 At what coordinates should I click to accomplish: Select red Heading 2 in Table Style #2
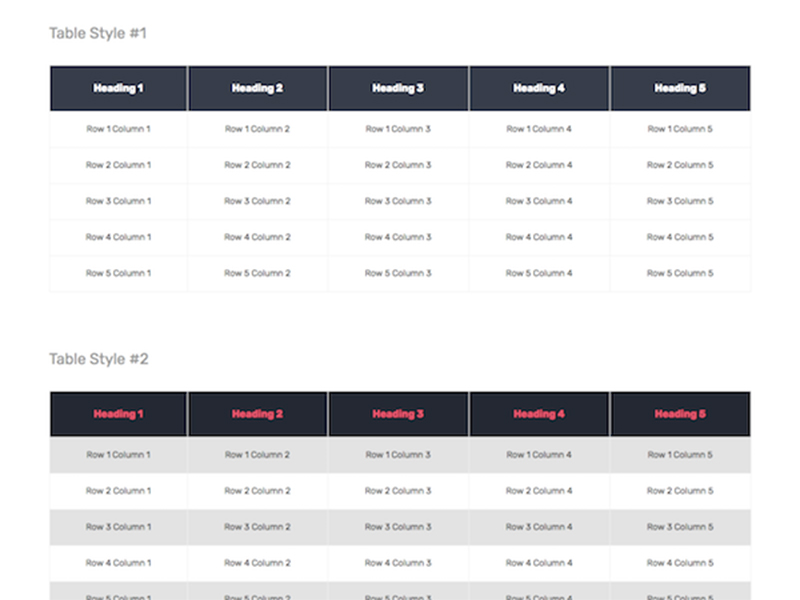point(257,414)
